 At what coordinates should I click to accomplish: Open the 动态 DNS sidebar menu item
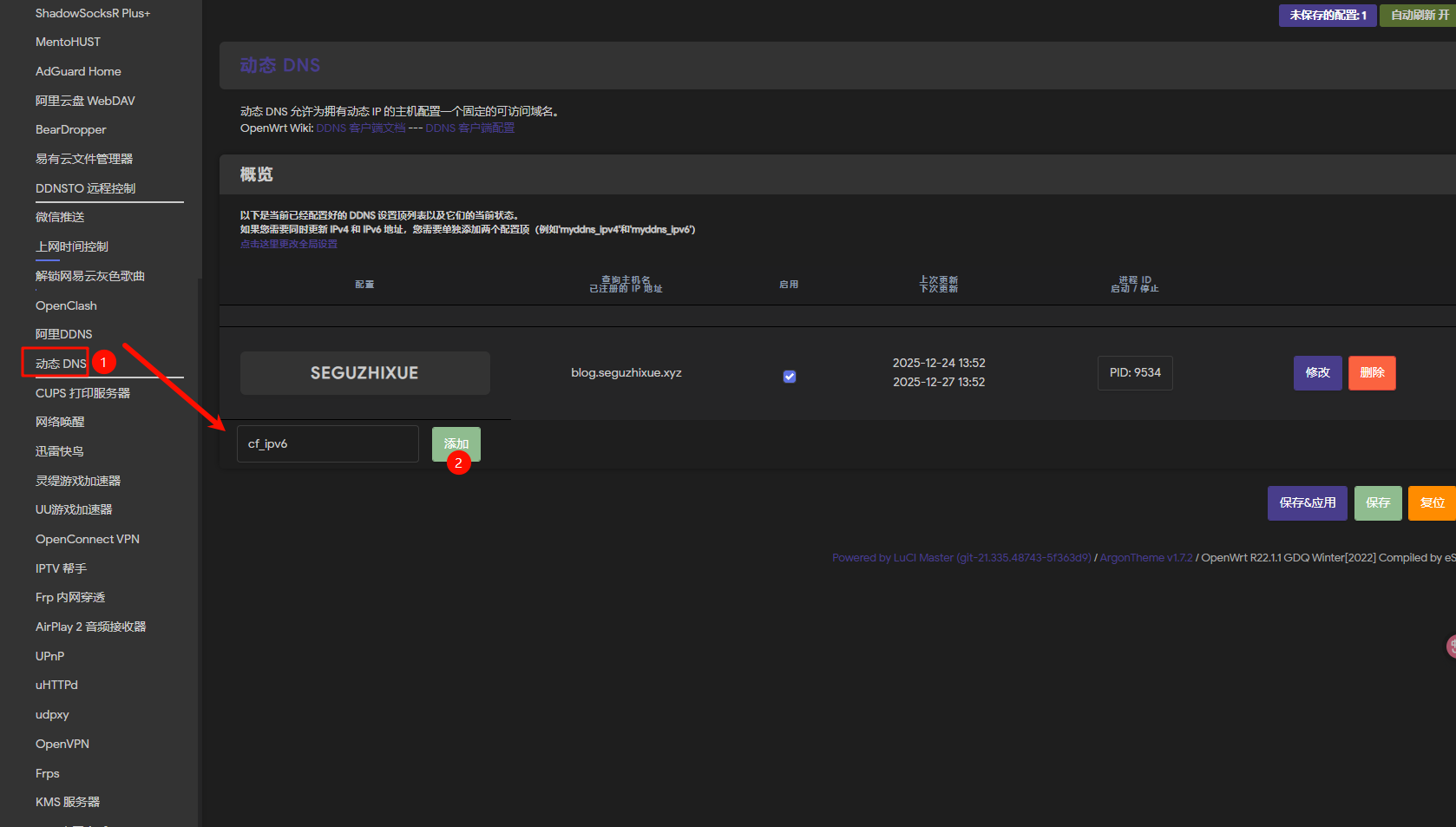pyautogui.click(x=61, y=364)
